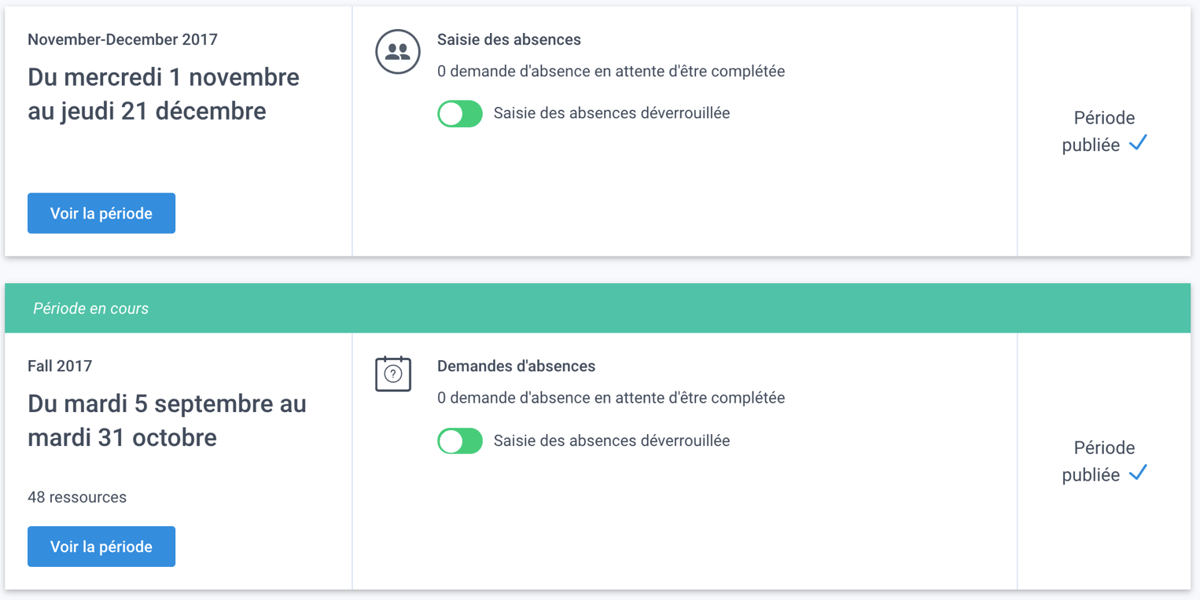Click the question mark inside the calendar icon

[x=393, y=374]
